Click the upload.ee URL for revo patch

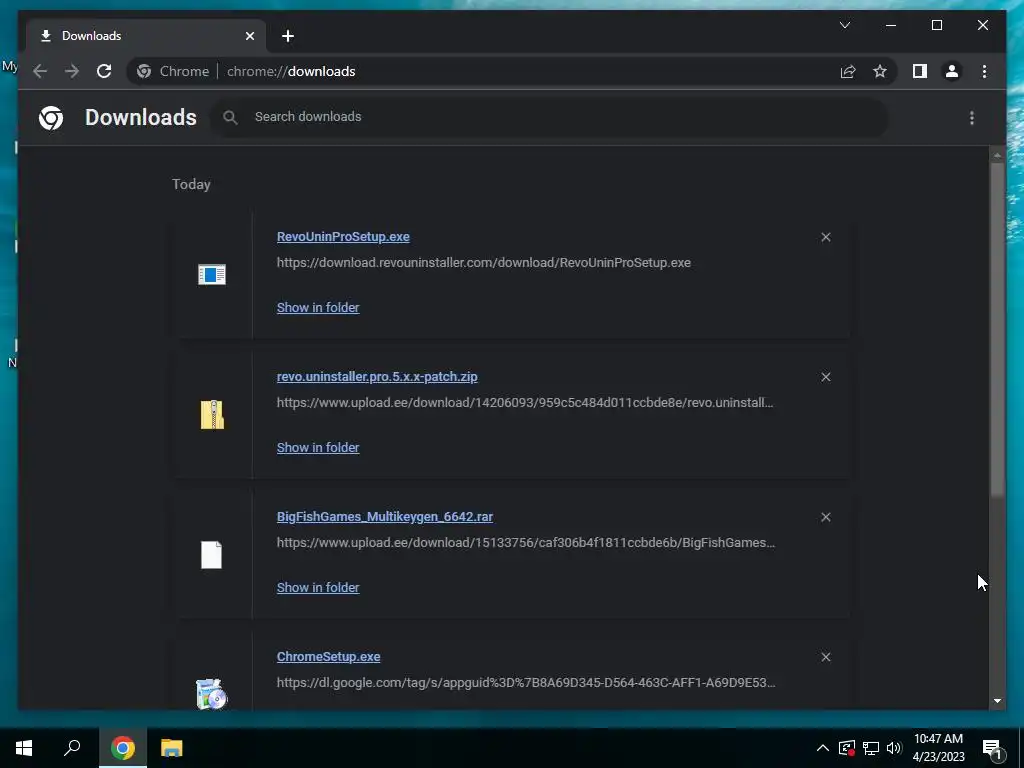coord(525,402)
